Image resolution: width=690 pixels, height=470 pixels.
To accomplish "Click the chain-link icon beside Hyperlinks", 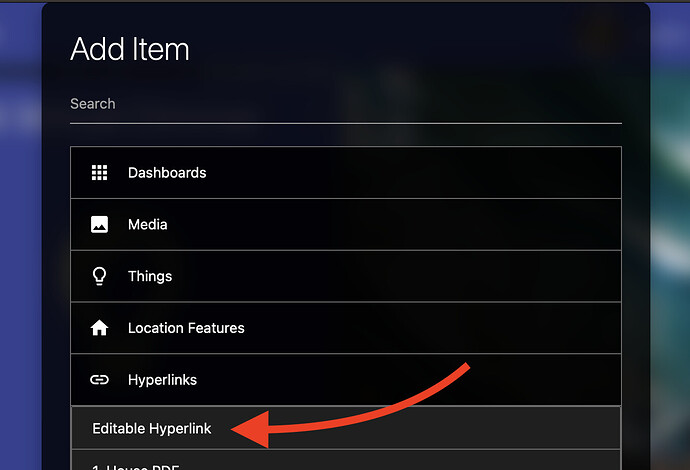I will pos(99,379).
